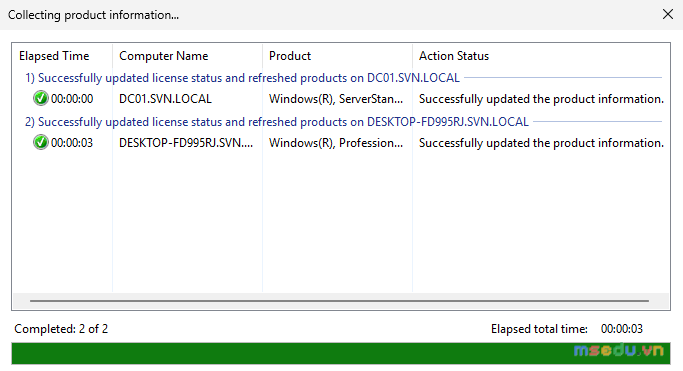The image size is (683, 371).
Task: Click the Collecting product information title text
Action: pos(93,15)
